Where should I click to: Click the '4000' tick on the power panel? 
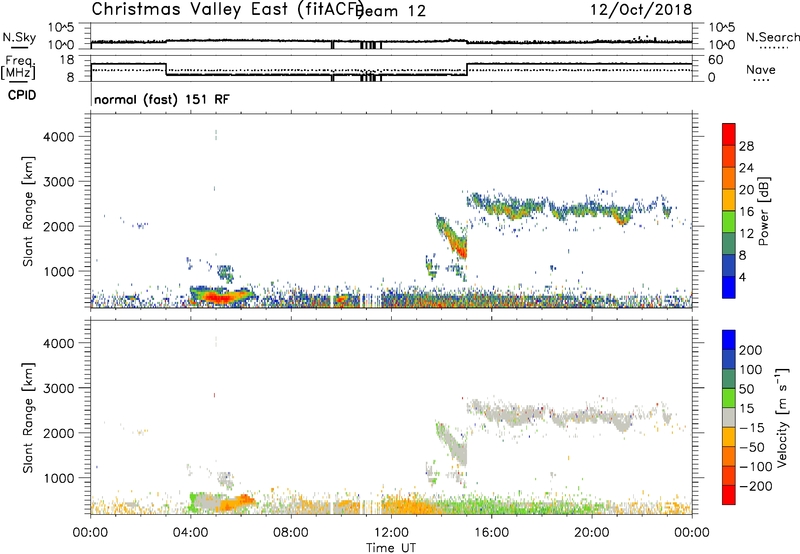[x=59, y=137]
